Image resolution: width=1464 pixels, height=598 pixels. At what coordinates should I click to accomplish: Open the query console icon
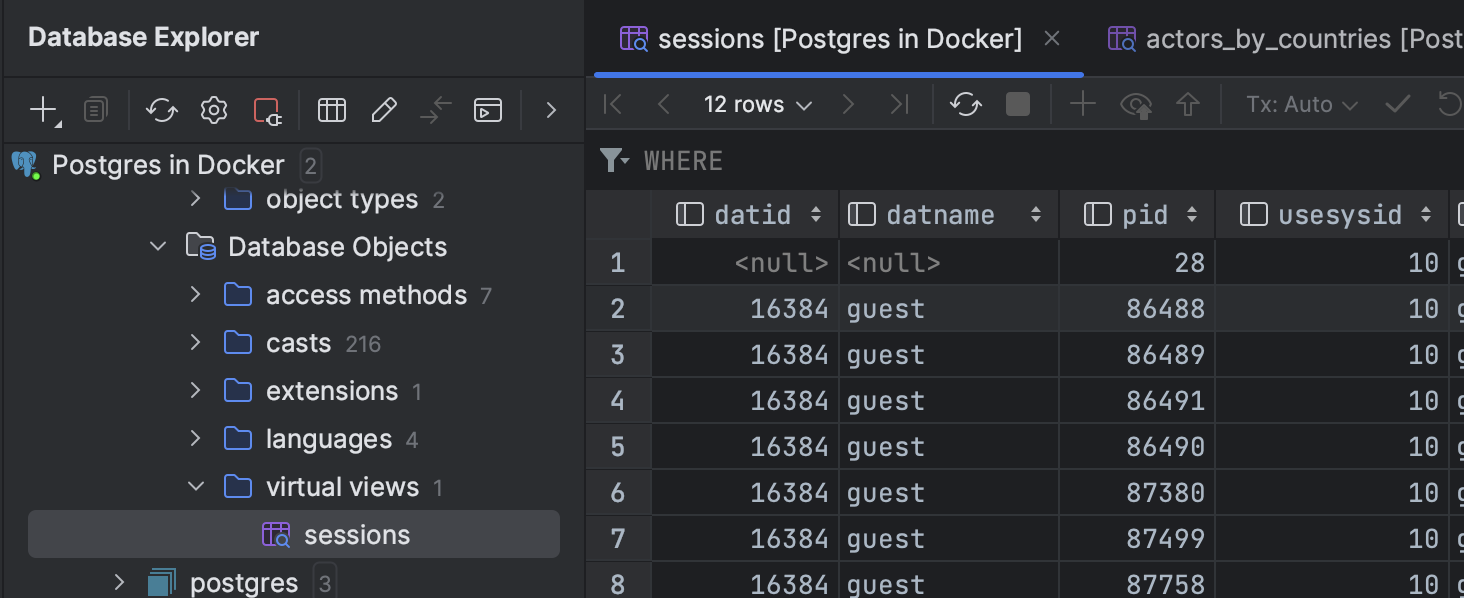pos(488,110)
